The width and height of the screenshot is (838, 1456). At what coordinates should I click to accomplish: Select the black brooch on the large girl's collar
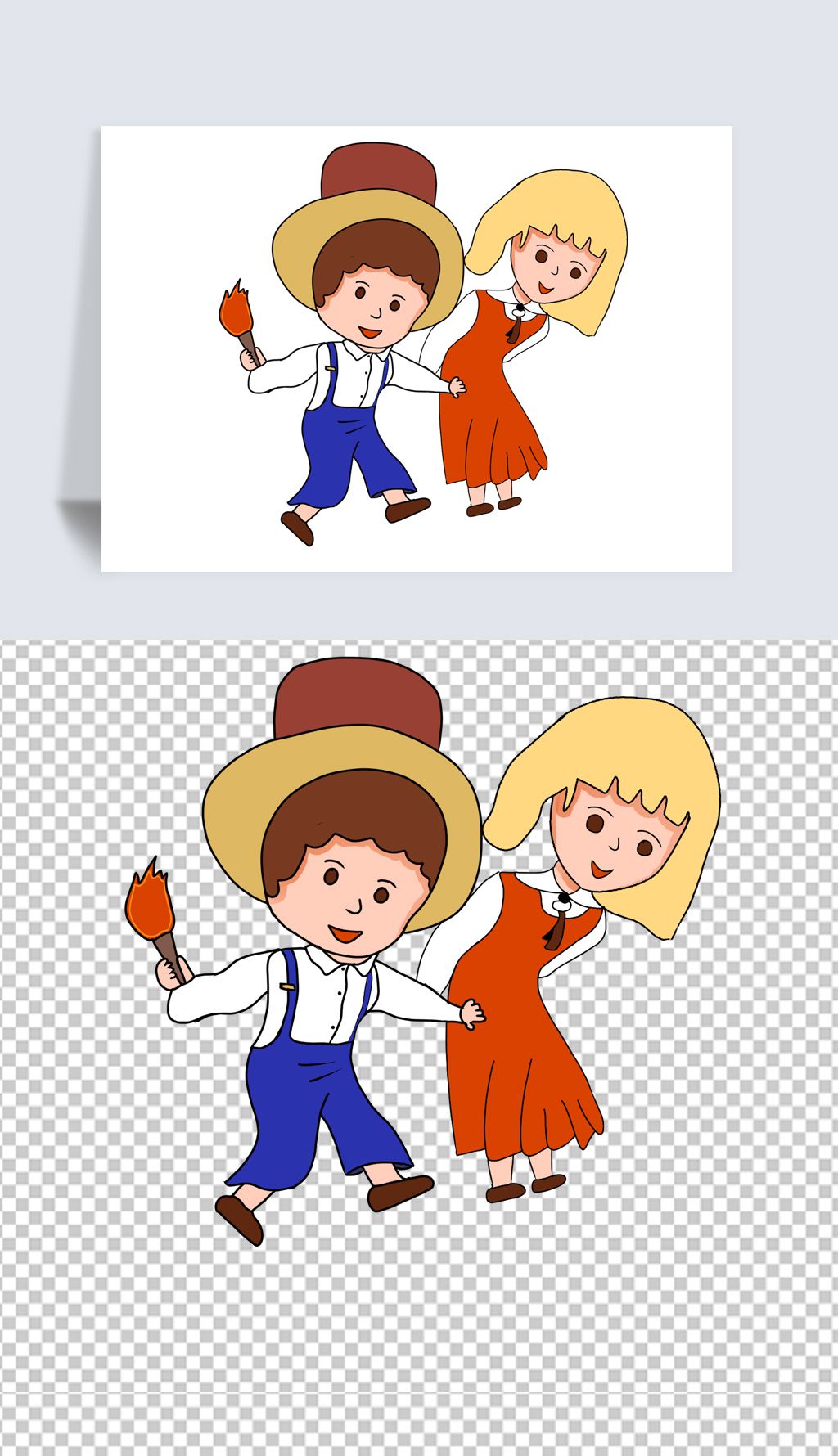[x=562, y=904]
